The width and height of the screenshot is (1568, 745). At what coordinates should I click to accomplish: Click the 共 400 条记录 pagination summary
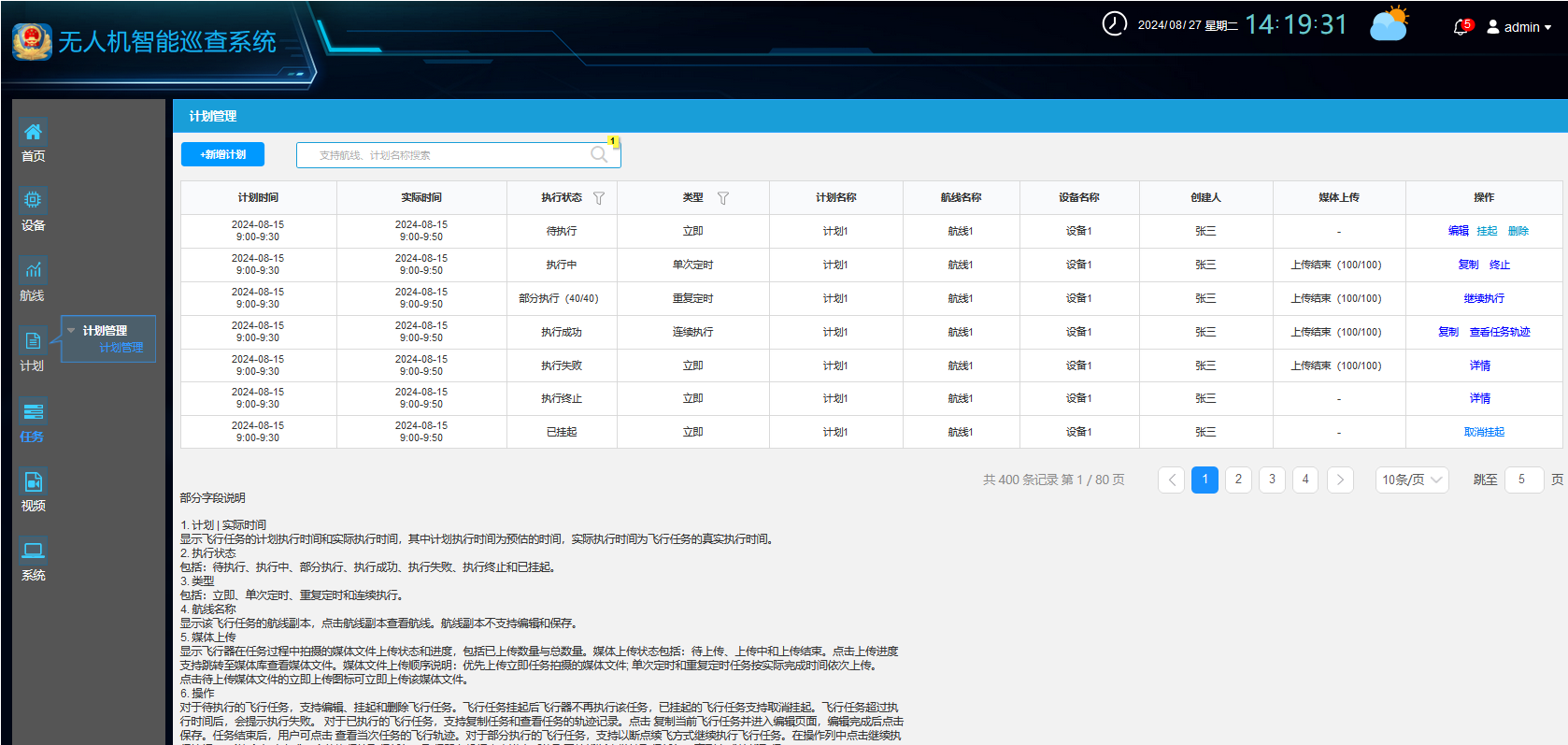pyautogui.click(x=1053, y=480)
